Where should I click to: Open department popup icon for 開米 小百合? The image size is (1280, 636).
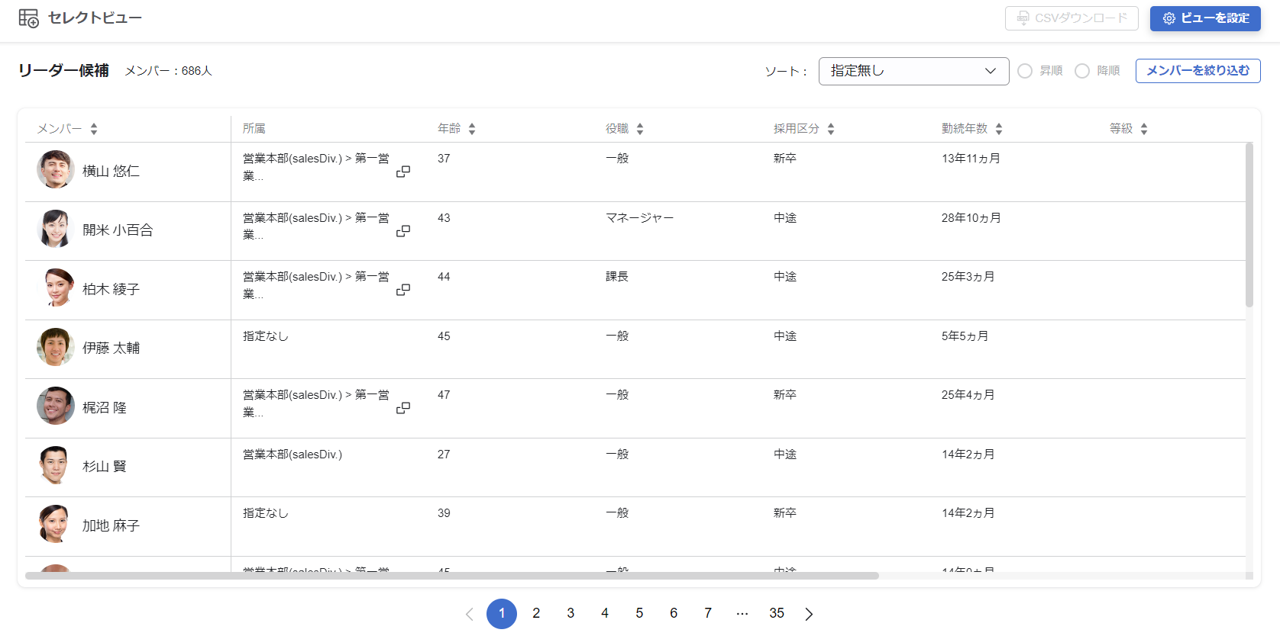tap(403, 231)
